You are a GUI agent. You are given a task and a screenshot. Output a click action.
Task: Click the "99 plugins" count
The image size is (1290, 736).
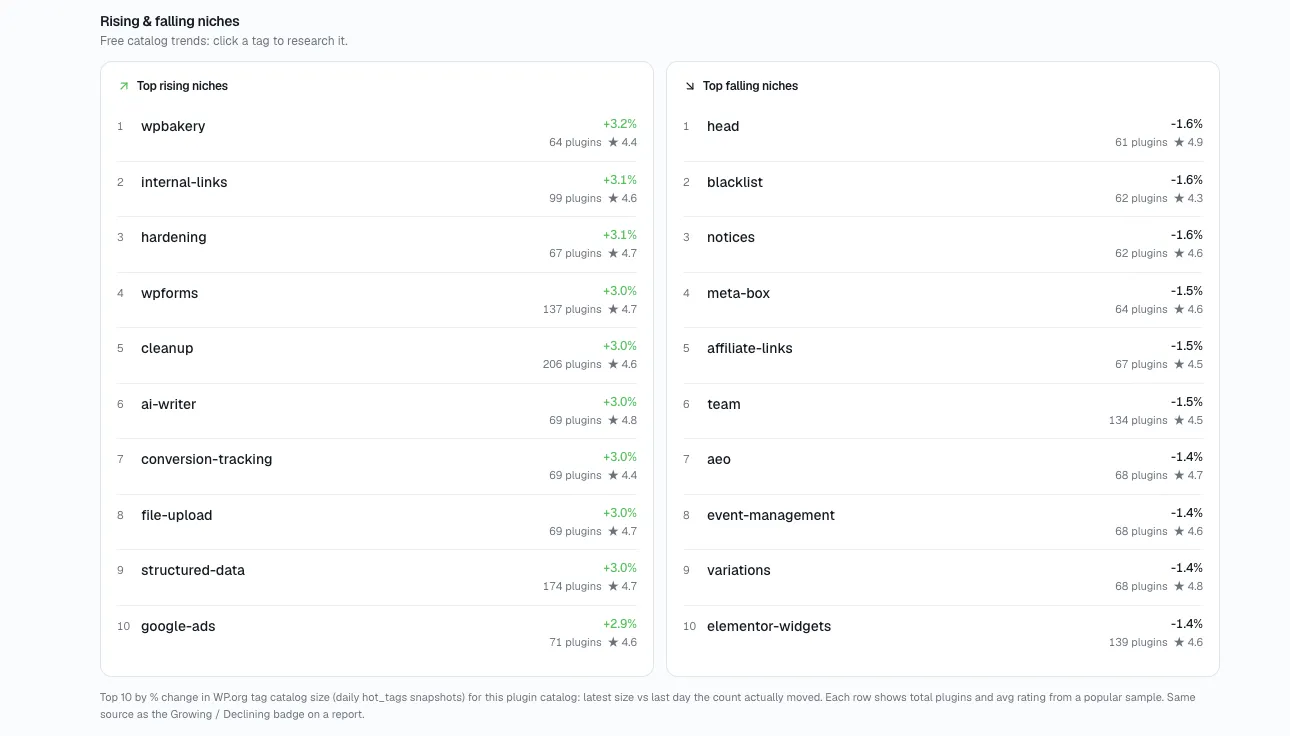tap(575, 198)
